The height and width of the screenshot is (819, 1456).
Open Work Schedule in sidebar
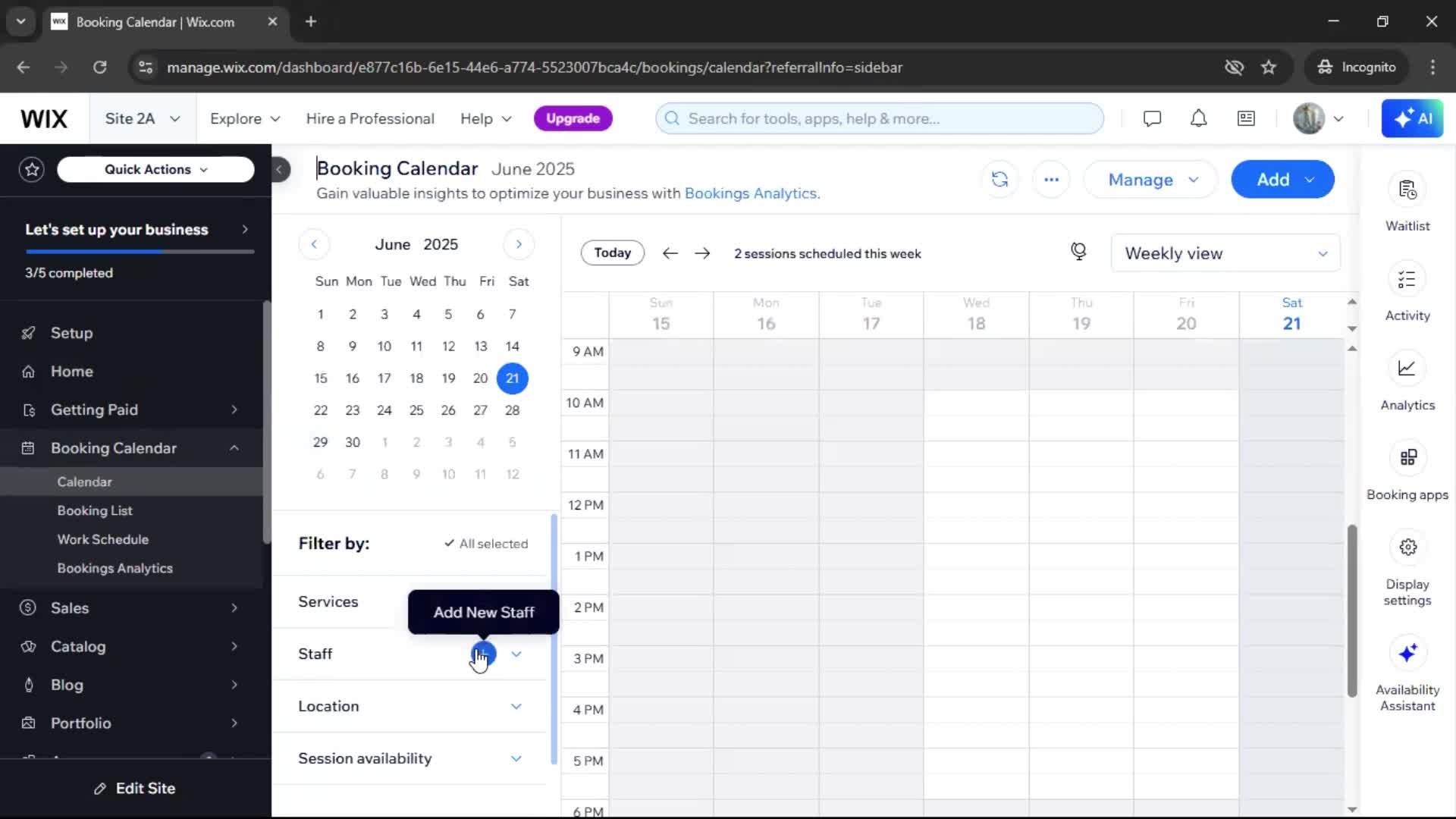tap(103, 539)
